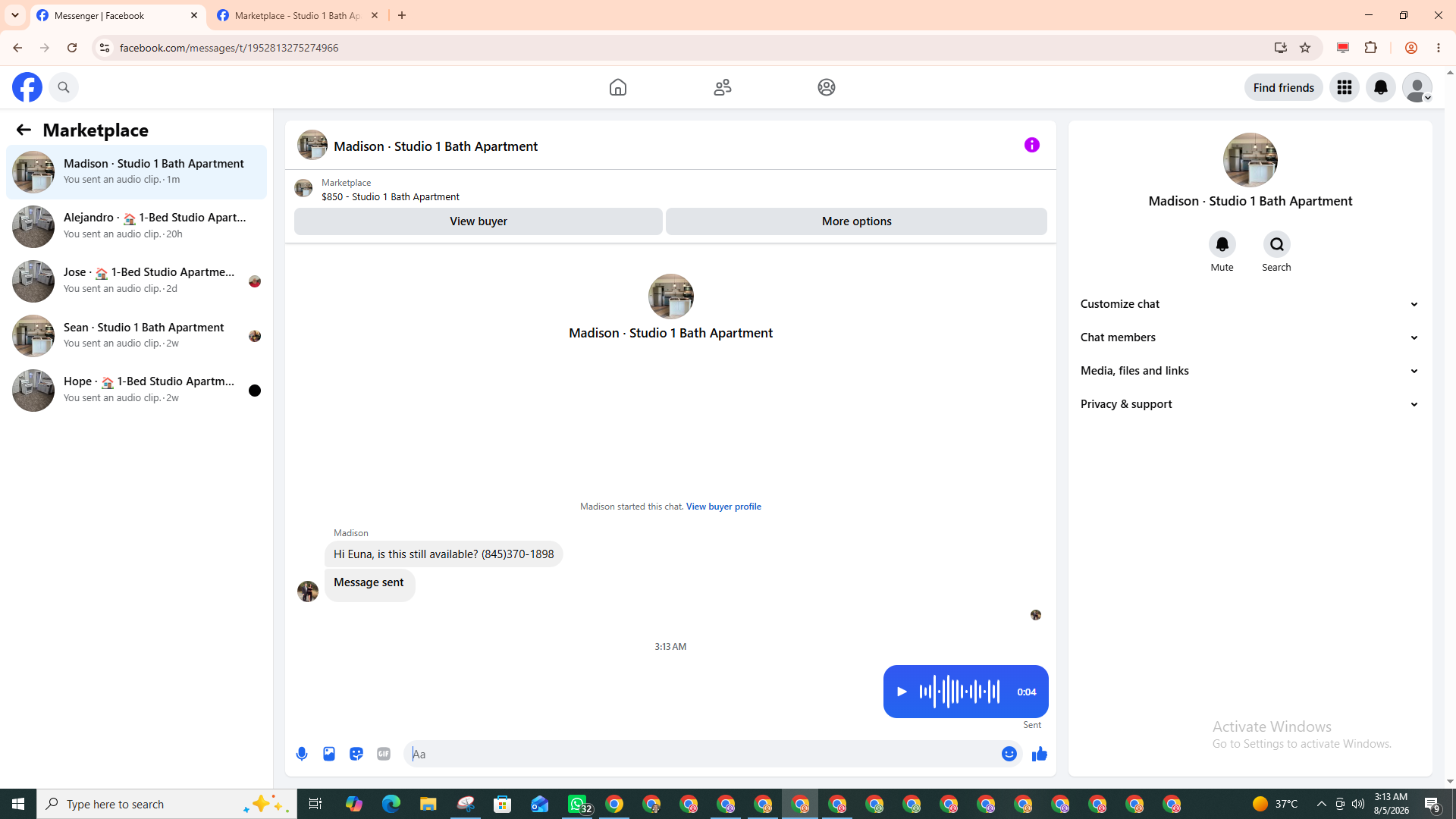1456x819 pixels.
Task: Open Sean's Studio 1 Bath Apartment chat
Action: (136, 336)
